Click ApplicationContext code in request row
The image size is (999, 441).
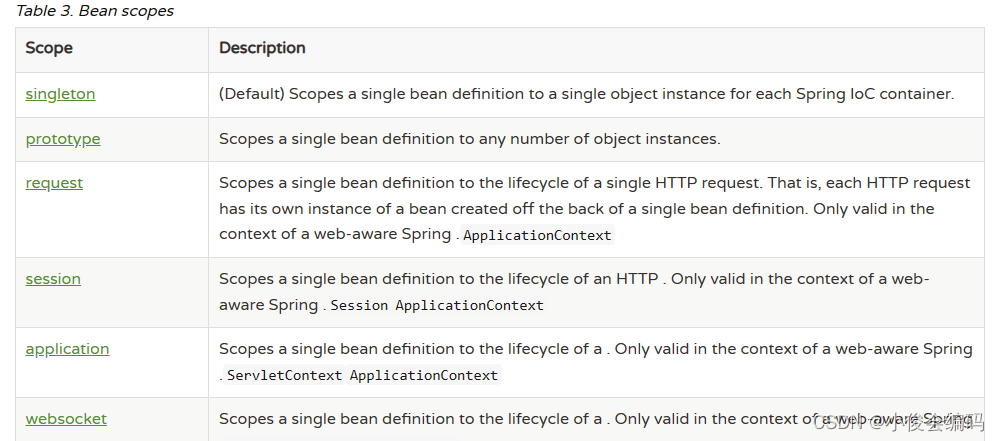click(x=537, y=236)
